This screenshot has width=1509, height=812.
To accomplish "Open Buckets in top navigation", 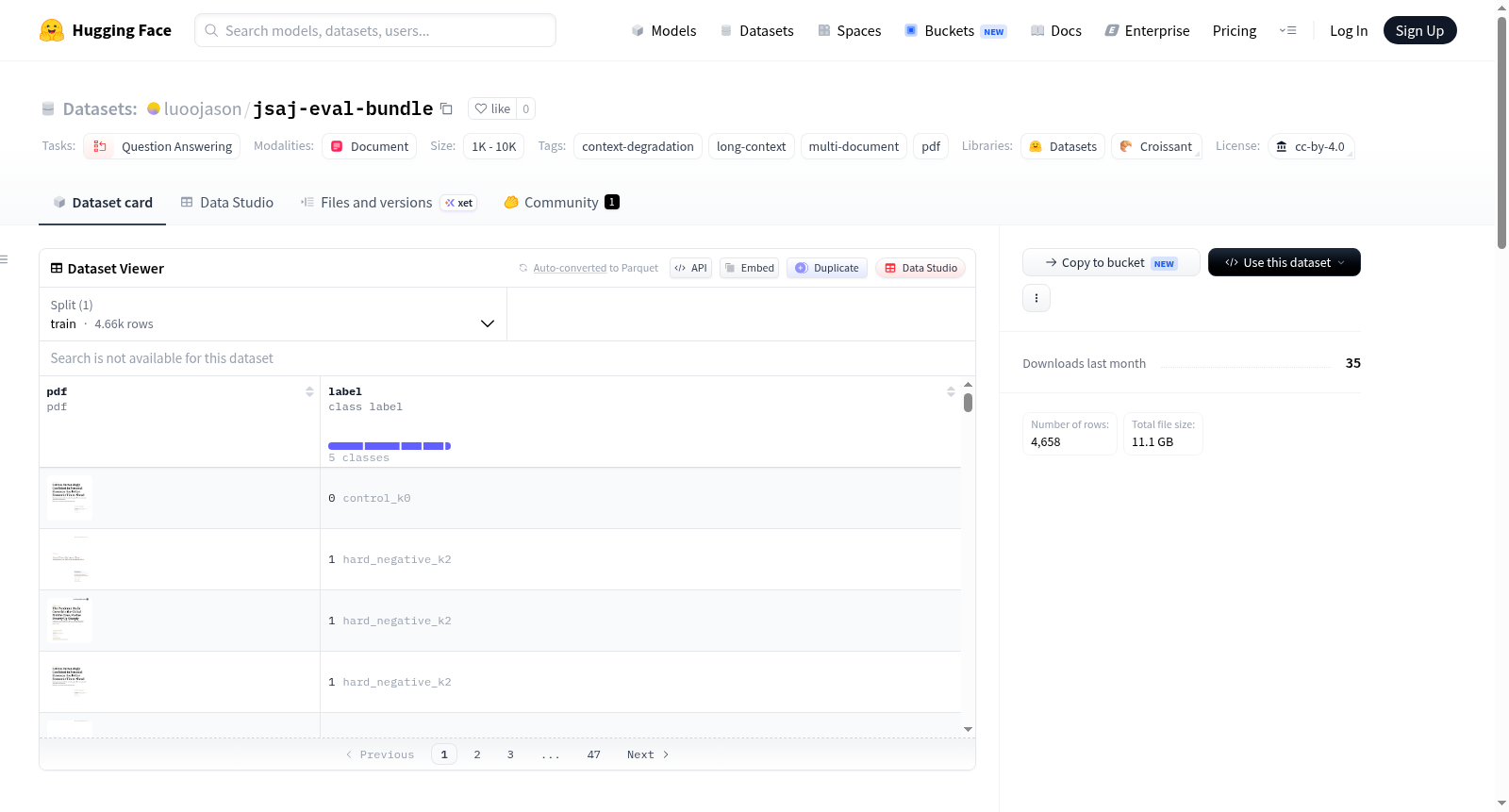I will point(955,31).
